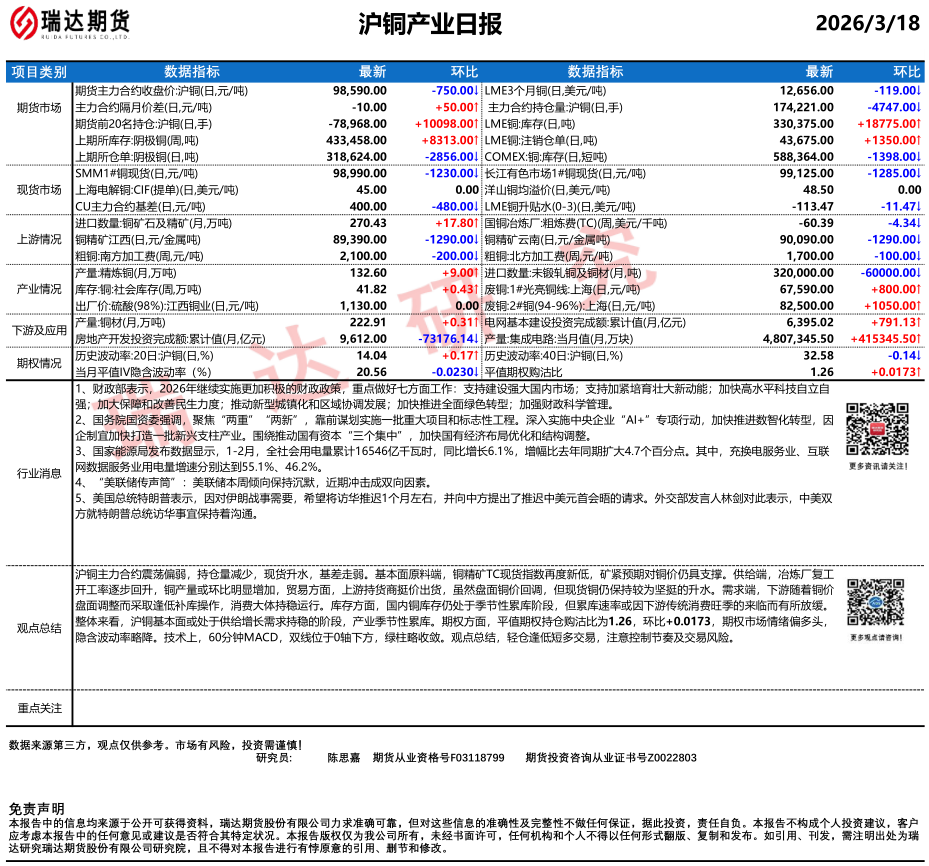Select the 行业消息 section label

click(39, 473)
